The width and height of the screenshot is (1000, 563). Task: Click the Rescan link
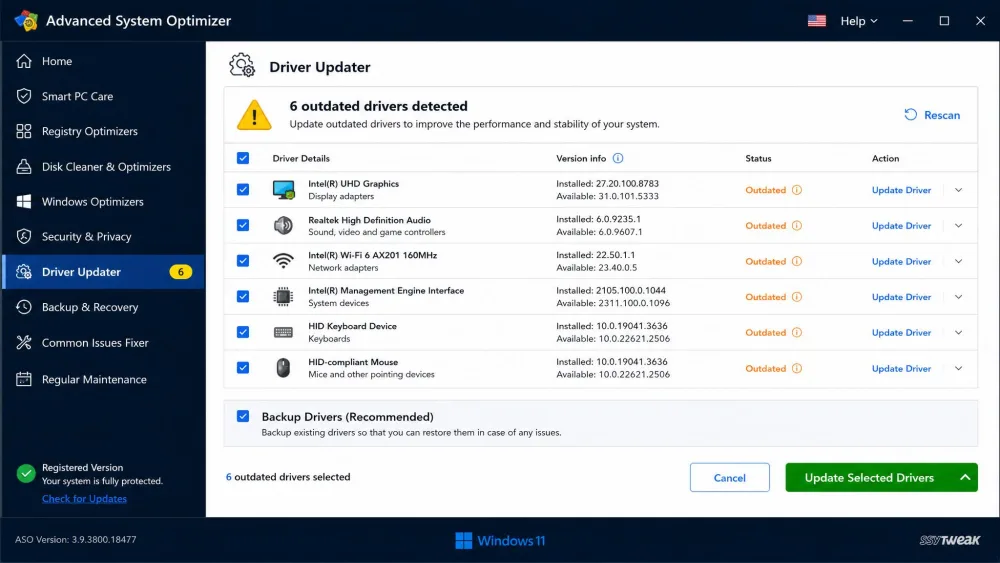pyautogui.click(x=932, y=115)
